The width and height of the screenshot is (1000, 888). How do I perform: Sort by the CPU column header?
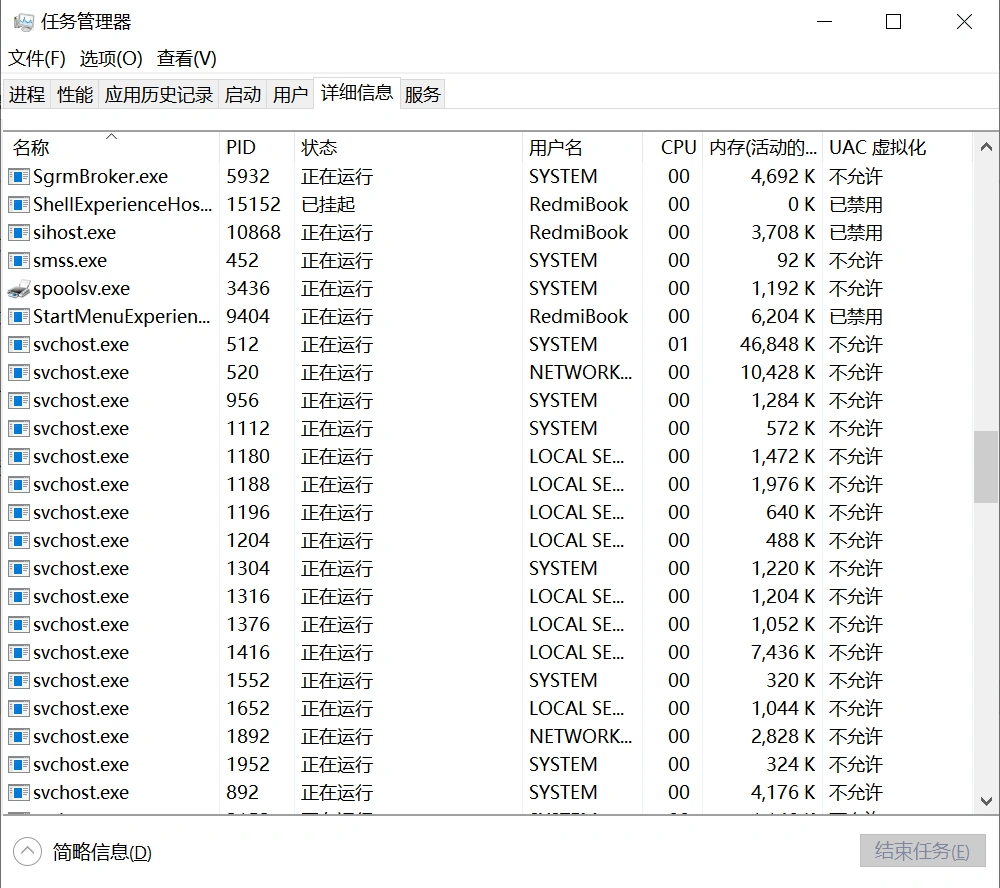click(x=672, y=147)
